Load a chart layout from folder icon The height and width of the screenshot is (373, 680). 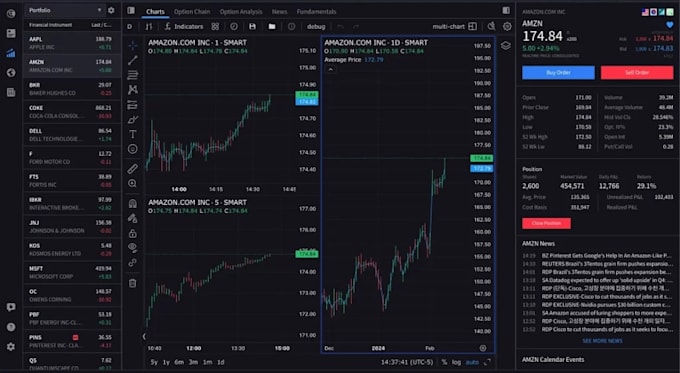tap(272, 26)
